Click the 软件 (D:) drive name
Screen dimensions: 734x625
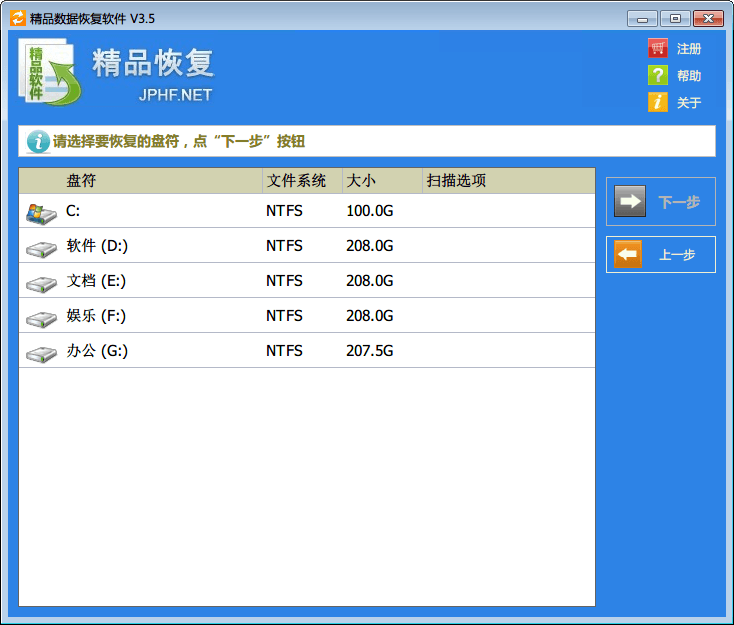(x=97, y=246)
